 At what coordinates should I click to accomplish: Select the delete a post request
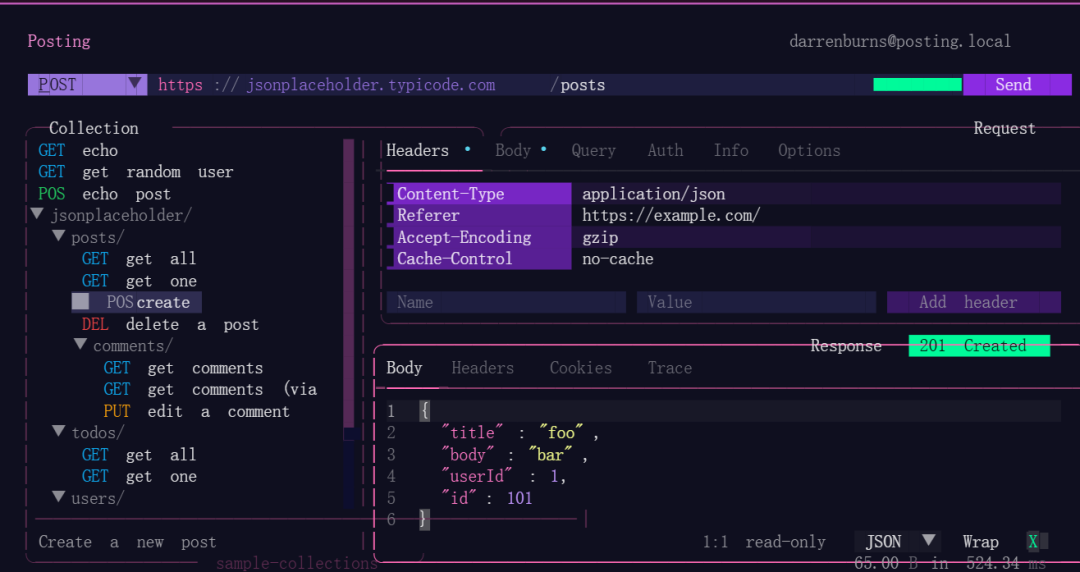pos(169,324)
